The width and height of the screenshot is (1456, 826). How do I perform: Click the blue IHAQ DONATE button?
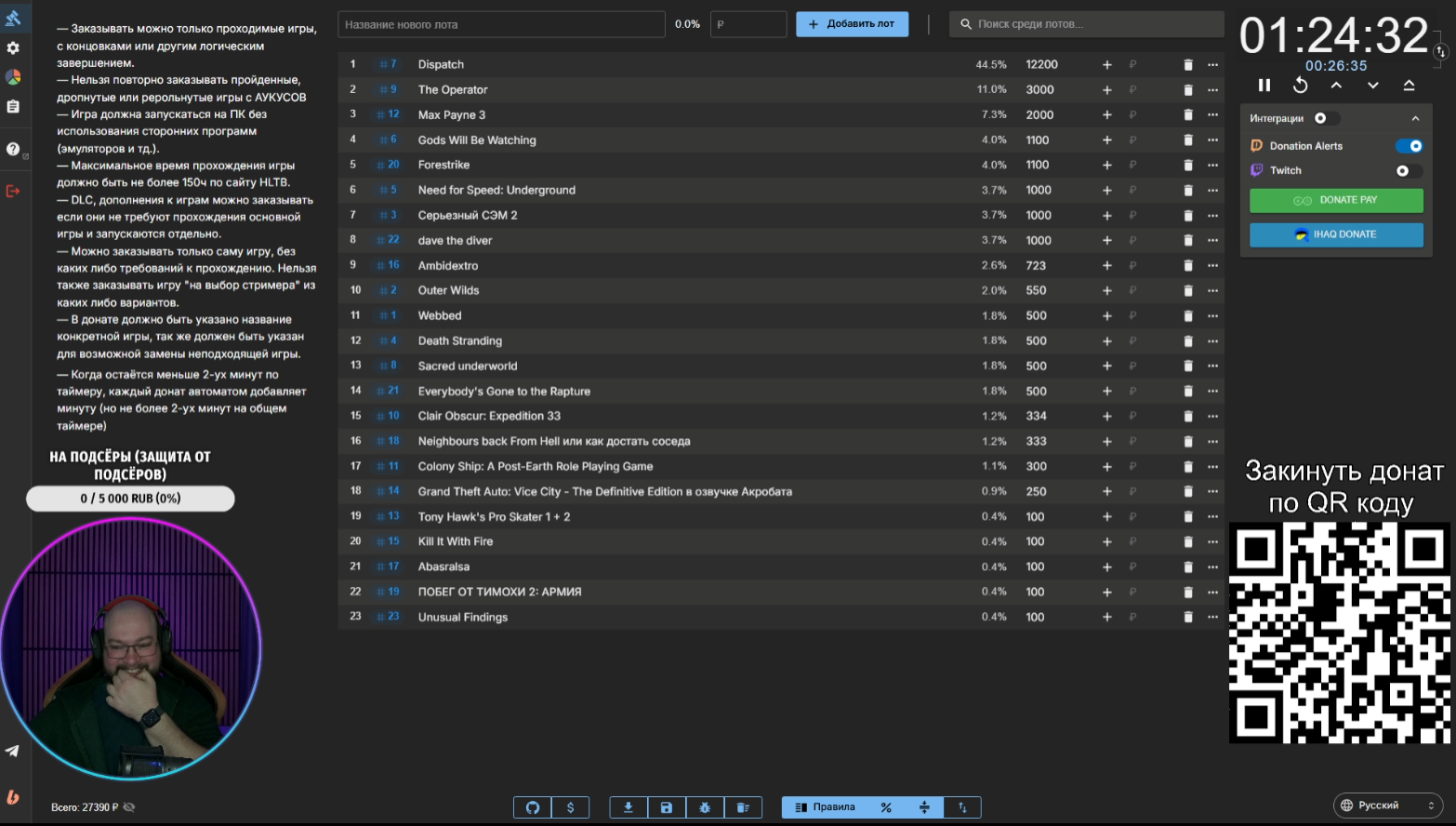pyautogui.click(x=1336, y=234)
